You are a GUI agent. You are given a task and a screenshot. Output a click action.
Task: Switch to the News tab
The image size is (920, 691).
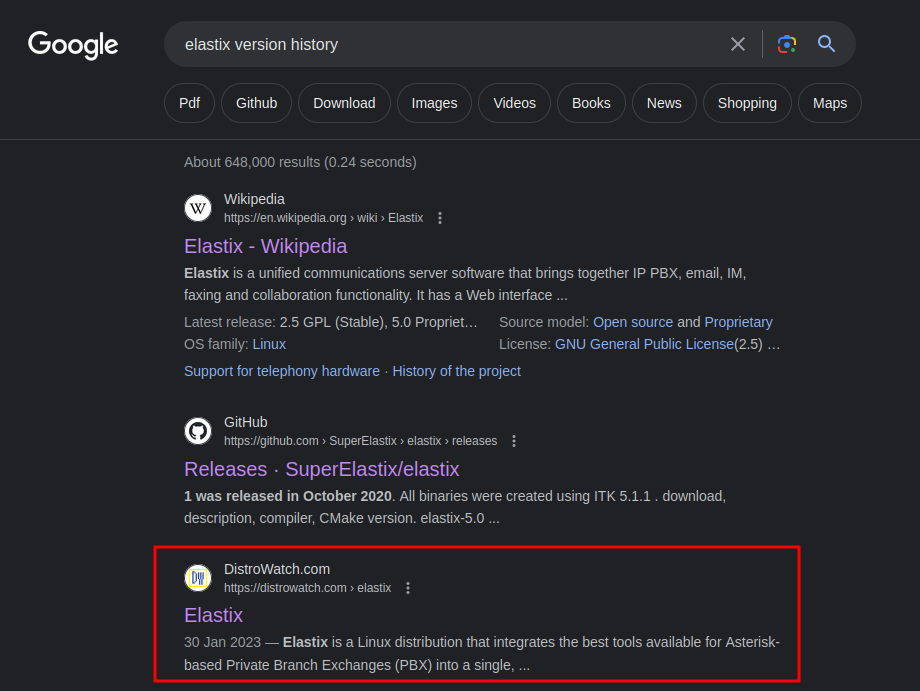[x=664, y=103]
